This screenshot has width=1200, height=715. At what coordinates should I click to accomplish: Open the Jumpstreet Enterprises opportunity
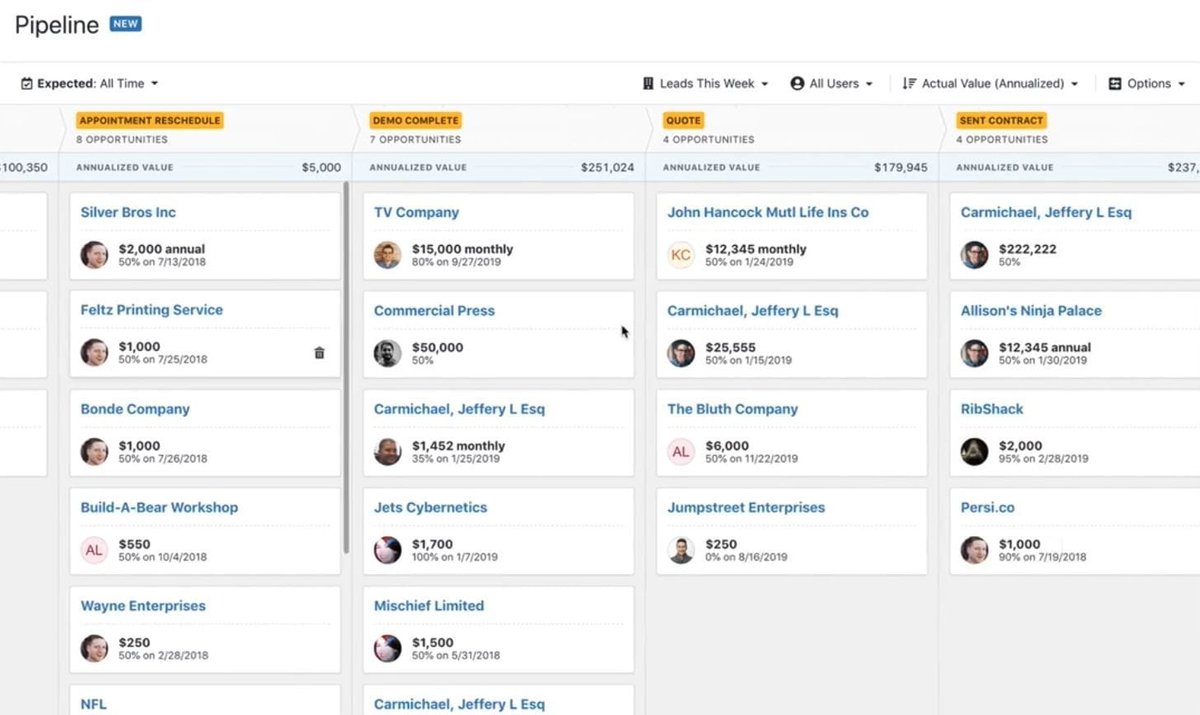[746, 507]
